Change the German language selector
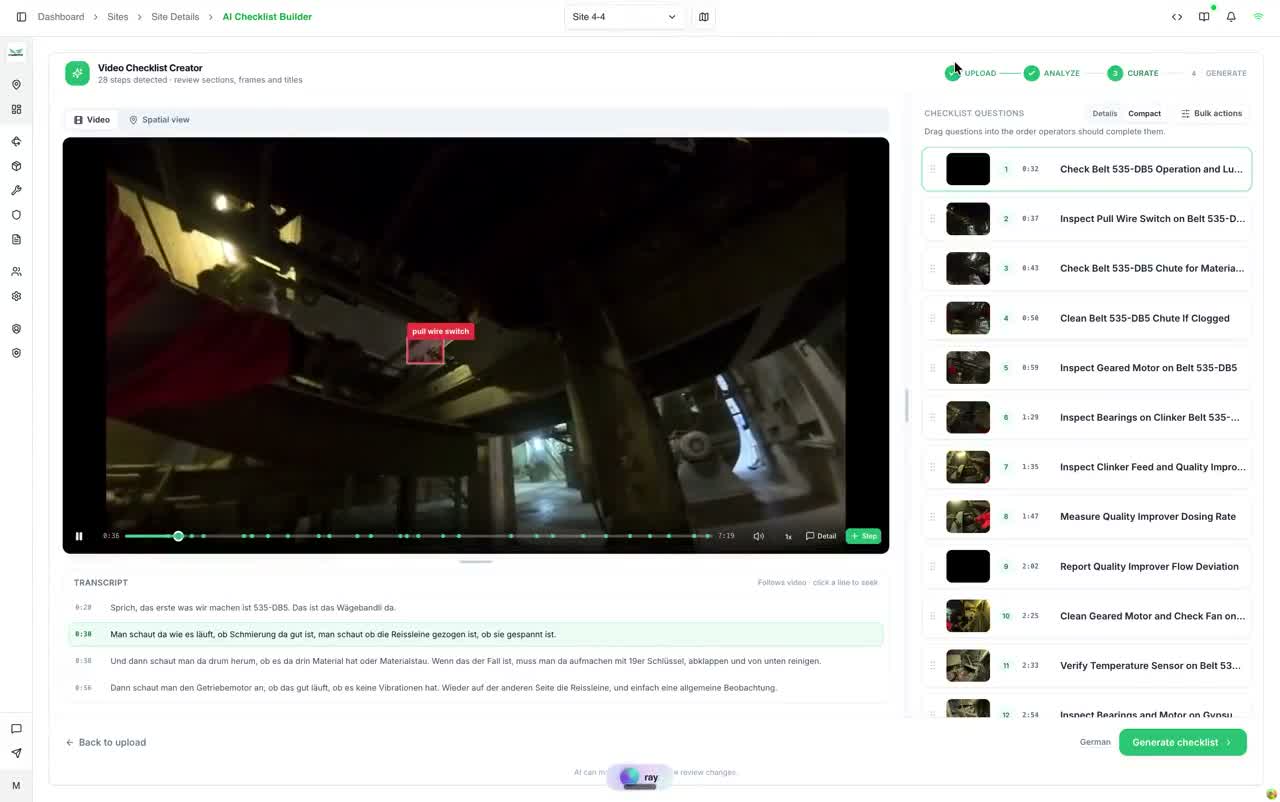 1095,742
